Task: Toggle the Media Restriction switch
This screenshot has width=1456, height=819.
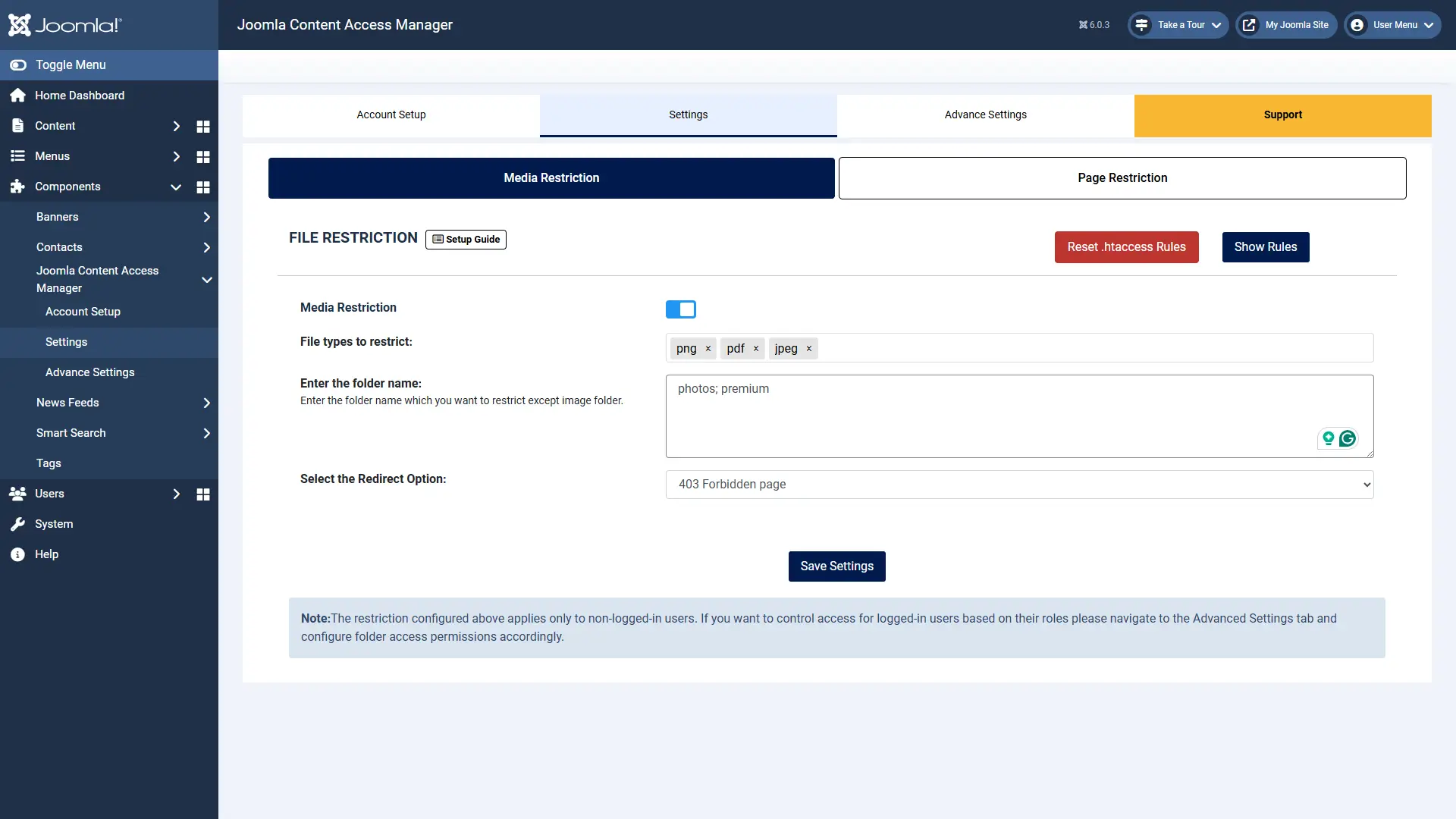Action: pos(681,309)
